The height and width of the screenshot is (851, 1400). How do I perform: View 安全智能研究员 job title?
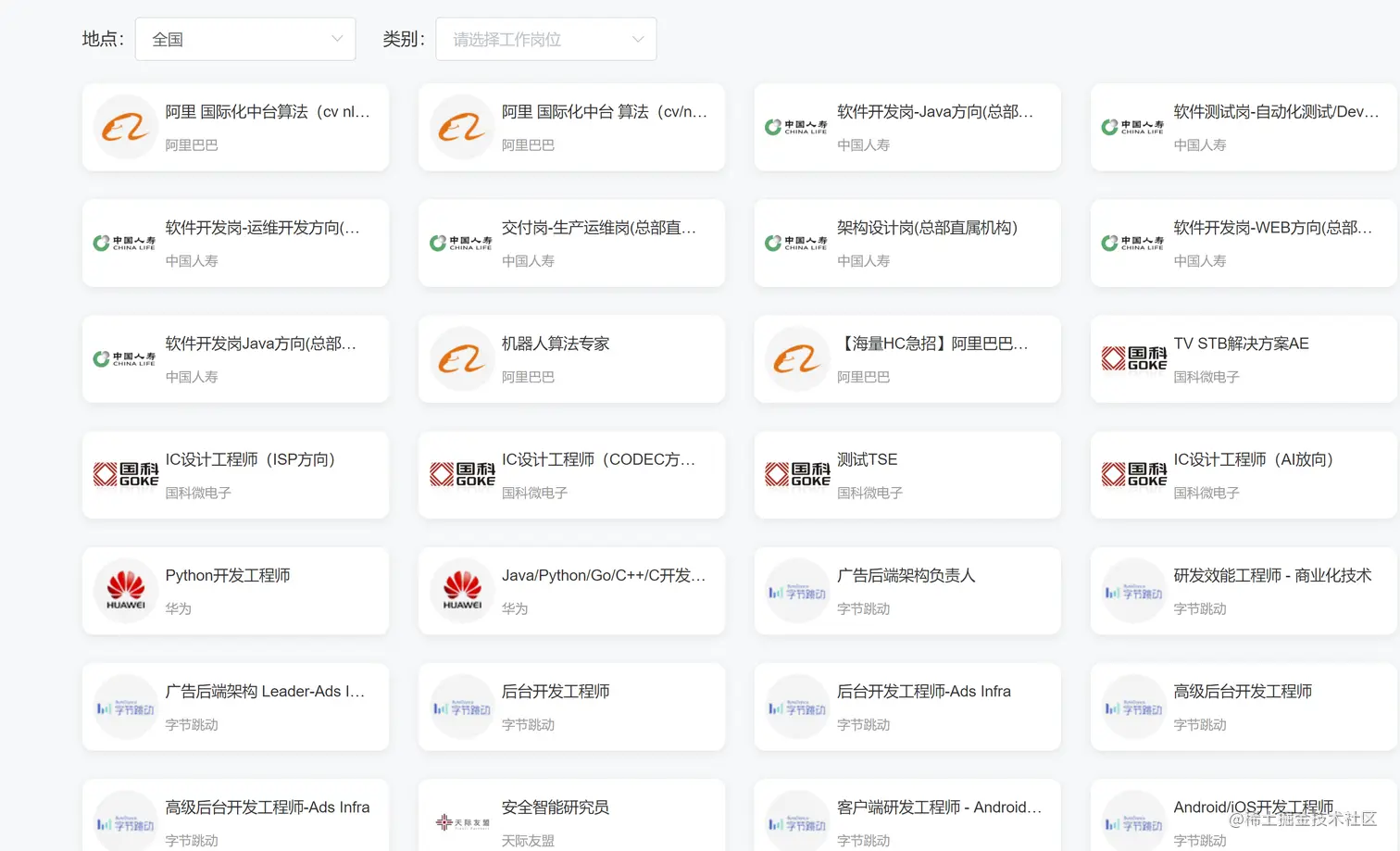tap(556, 807)
